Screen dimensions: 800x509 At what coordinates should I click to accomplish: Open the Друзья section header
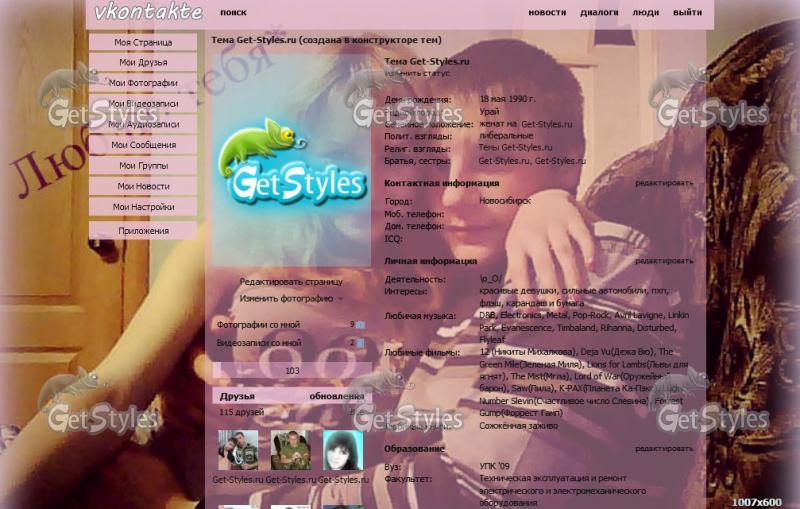pyautogui.click(x=237, y=396)
